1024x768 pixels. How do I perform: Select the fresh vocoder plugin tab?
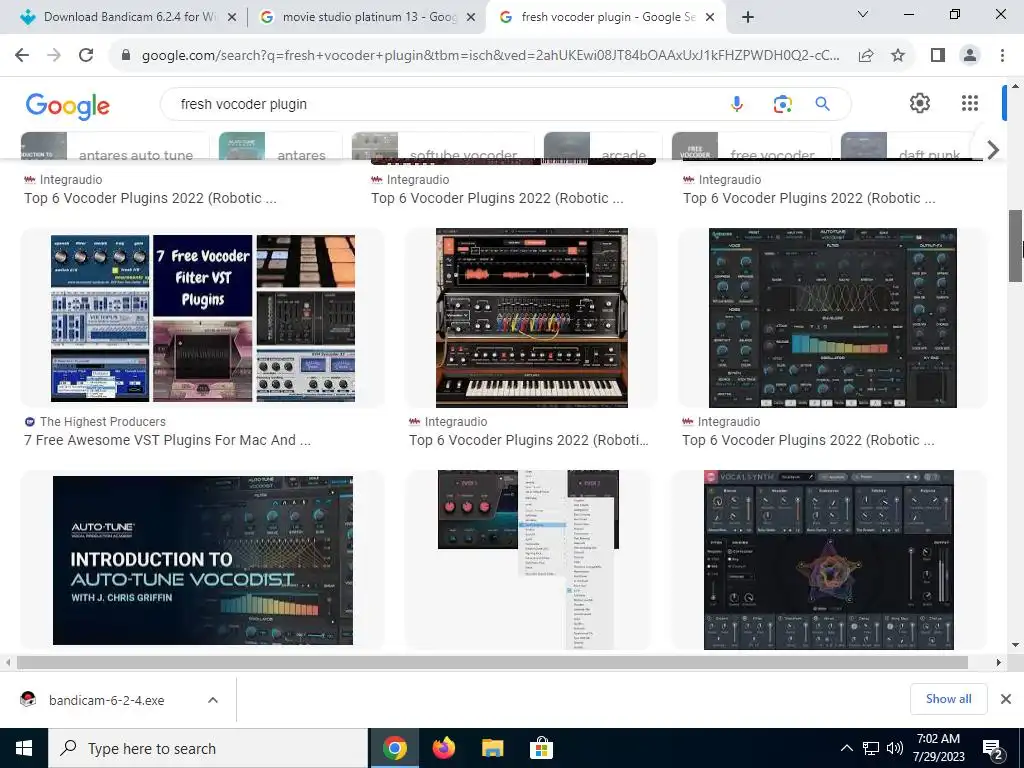click(604, 17)
